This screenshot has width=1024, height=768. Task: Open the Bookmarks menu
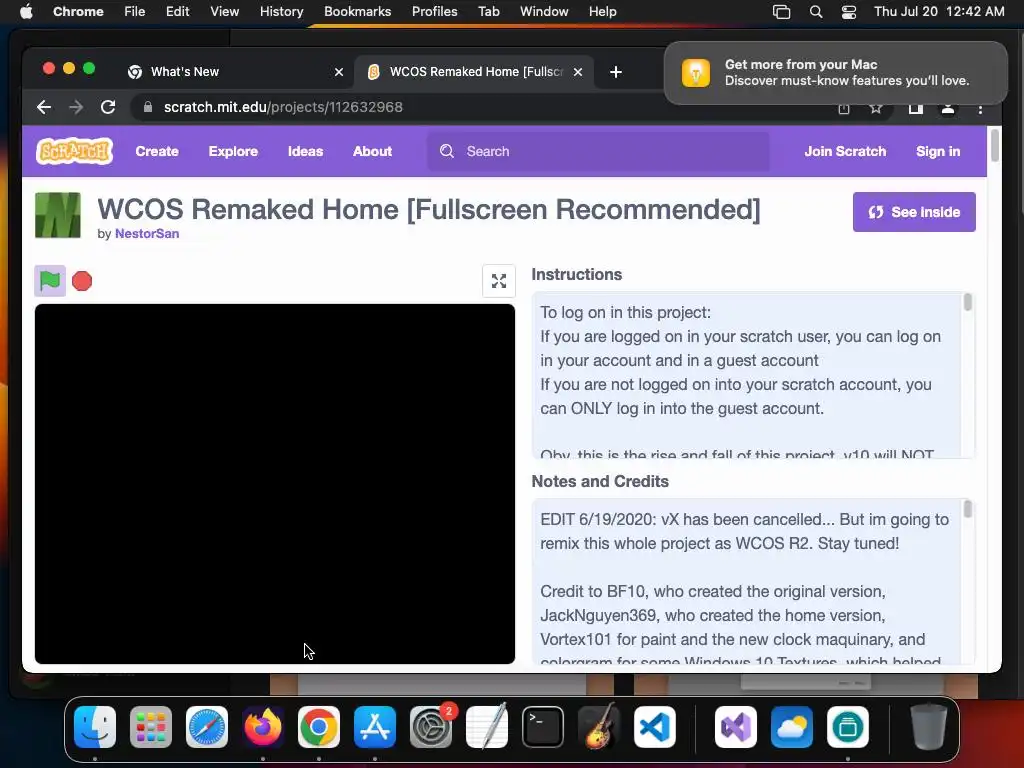(x=357, y=11)
